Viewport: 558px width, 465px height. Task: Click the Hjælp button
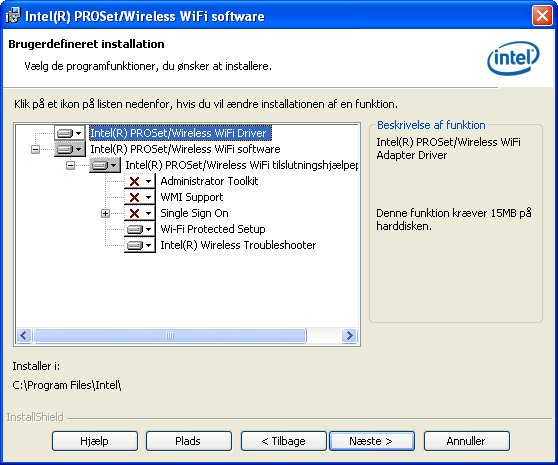click(x=95, y=441)
